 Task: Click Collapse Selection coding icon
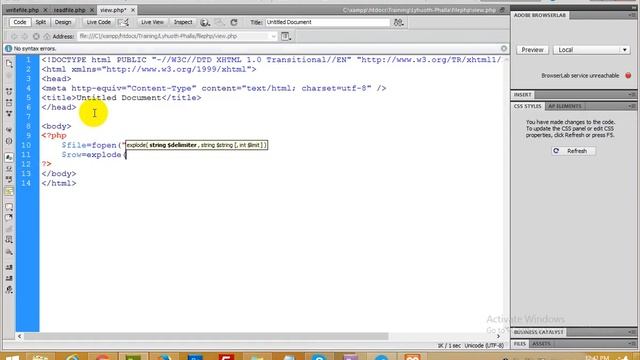click(x=9, y=102)
